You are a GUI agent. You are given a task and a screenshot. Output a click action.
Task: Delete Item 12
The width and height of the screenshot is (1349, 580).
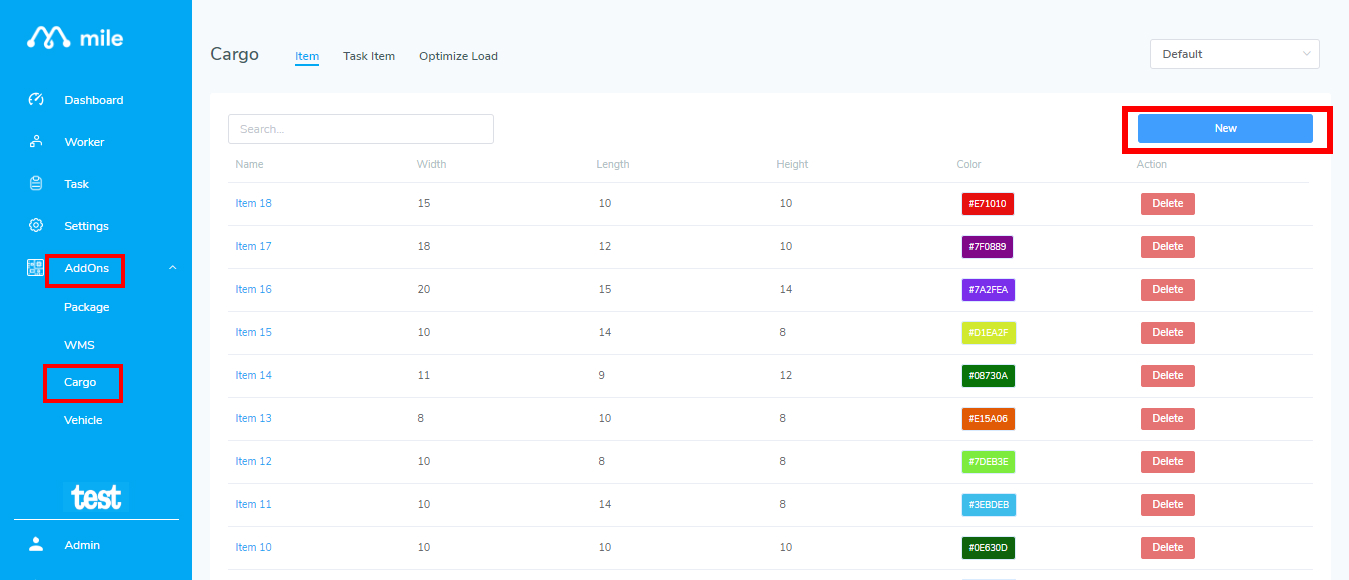pos(1168,462)
